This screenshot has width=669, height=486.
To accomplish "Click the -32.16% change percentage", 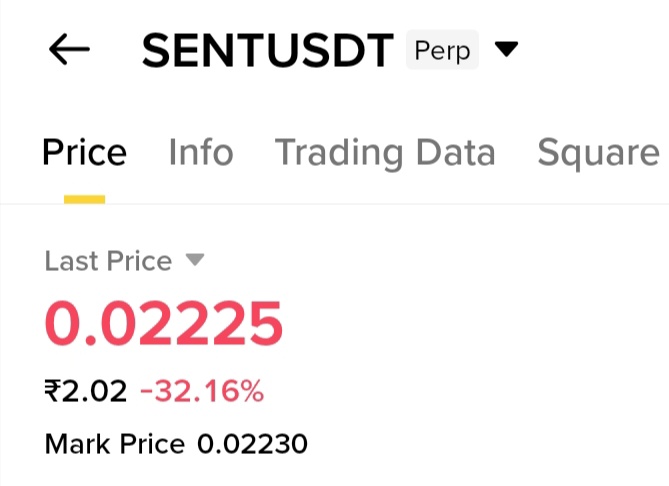I will [x=201, y=391].
